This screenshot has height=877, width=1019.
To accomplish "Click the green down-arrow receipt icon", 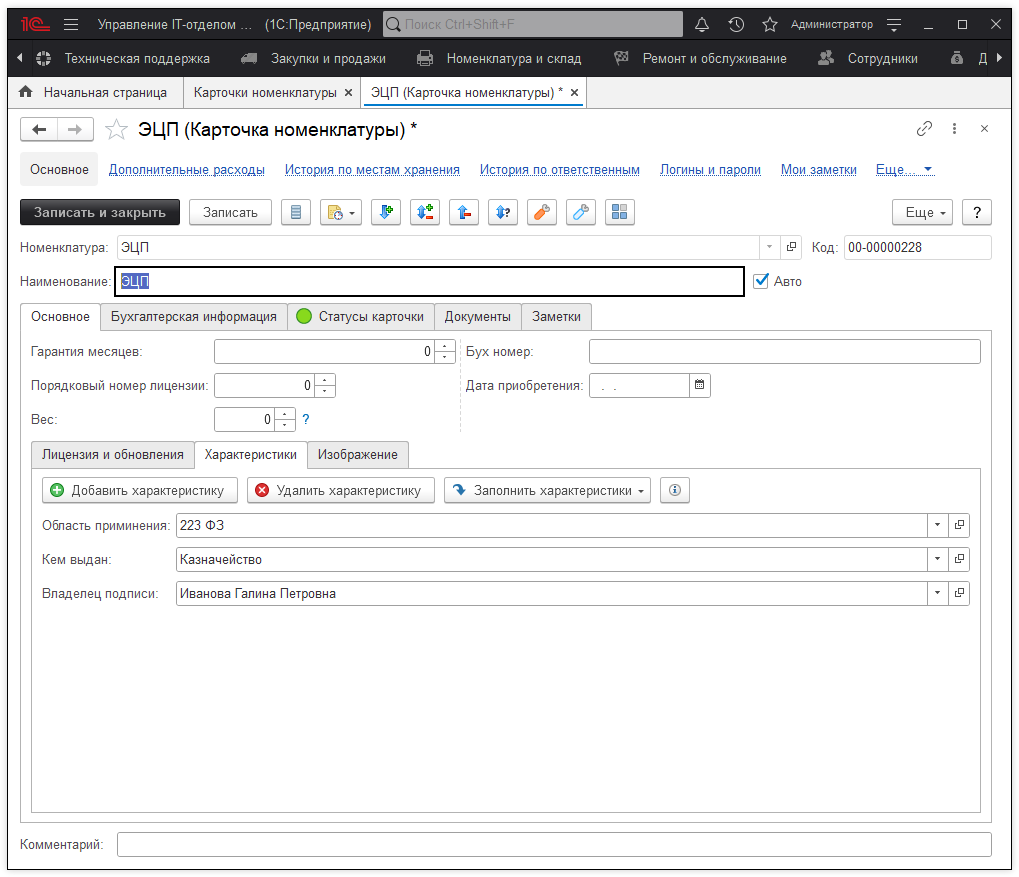I will 385,212.
